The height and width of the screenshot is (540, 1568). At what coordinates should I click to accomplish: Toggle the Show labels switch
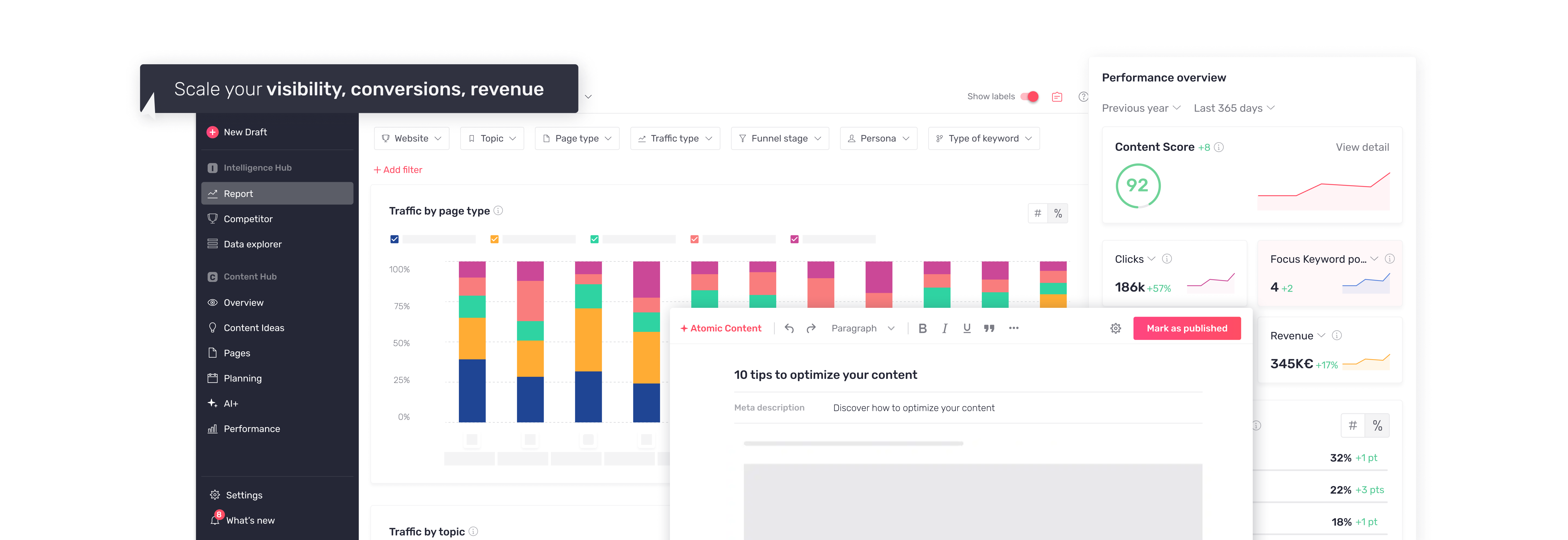tap(1029, 97)
